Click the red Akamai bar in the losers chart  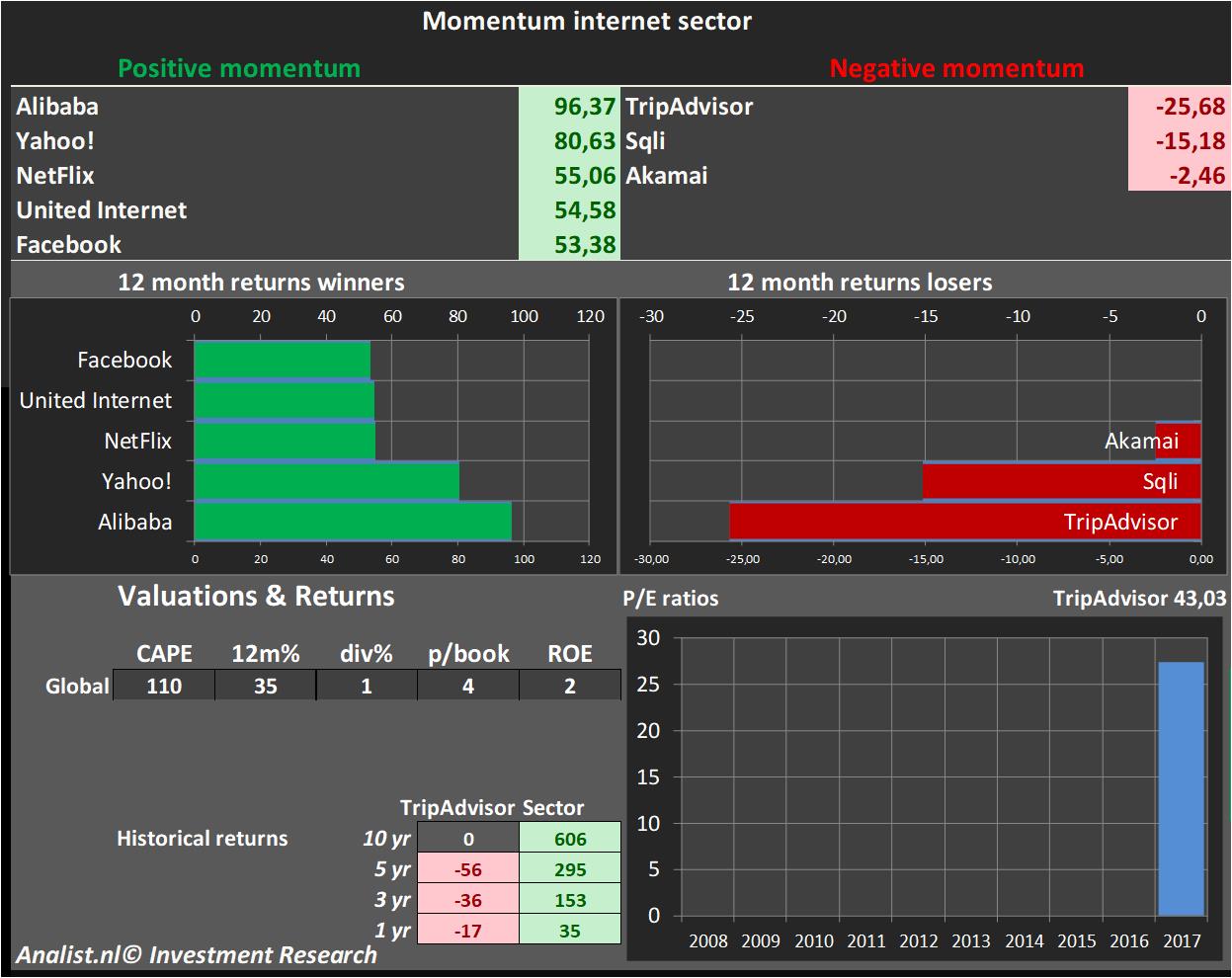(1179, 442)
